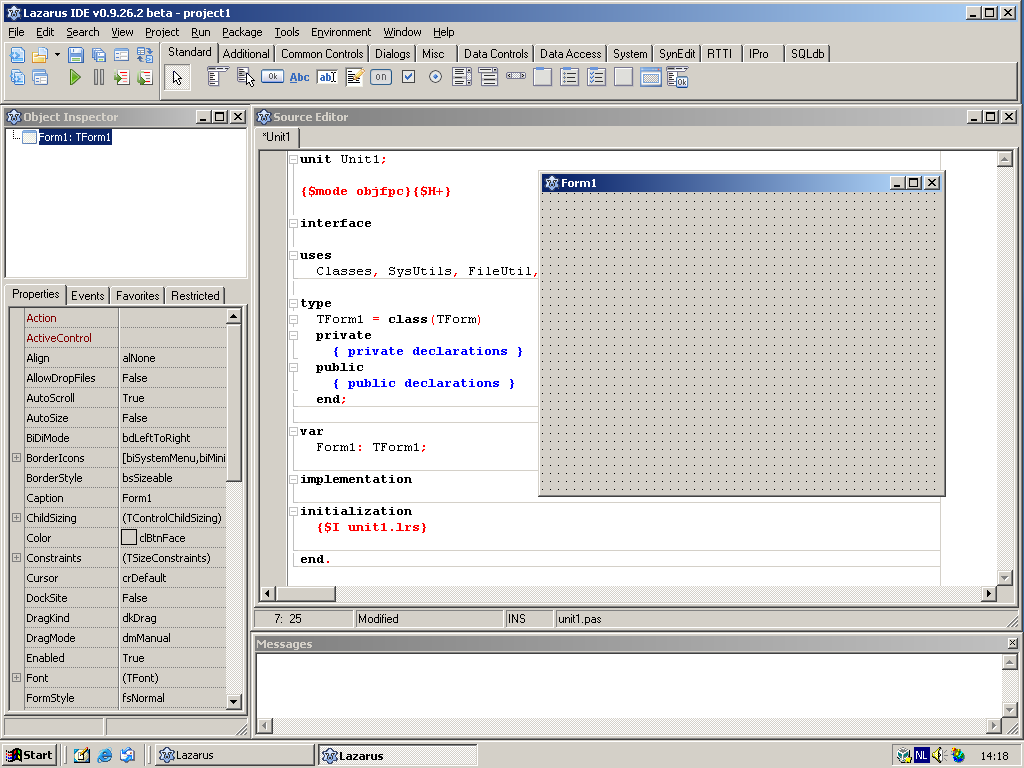Open the Dialogs component palette page

click(392, 53)
